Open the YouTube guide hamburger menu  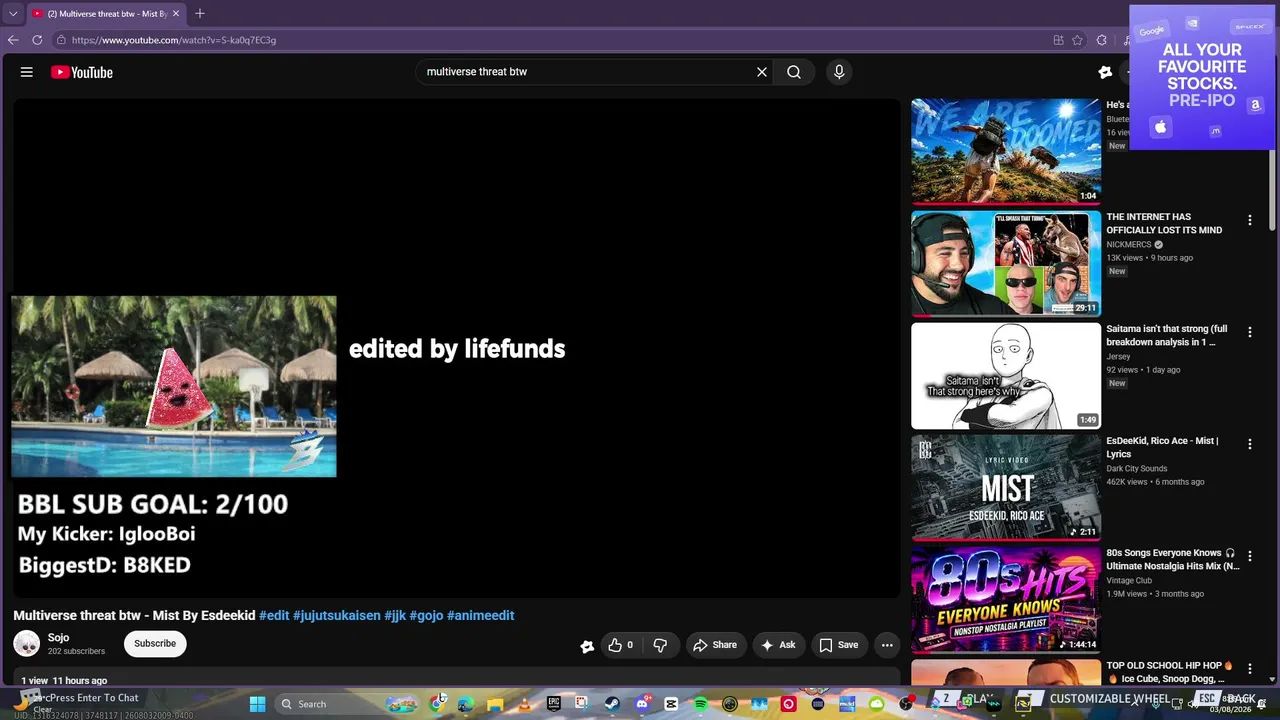tap(27, 72)
